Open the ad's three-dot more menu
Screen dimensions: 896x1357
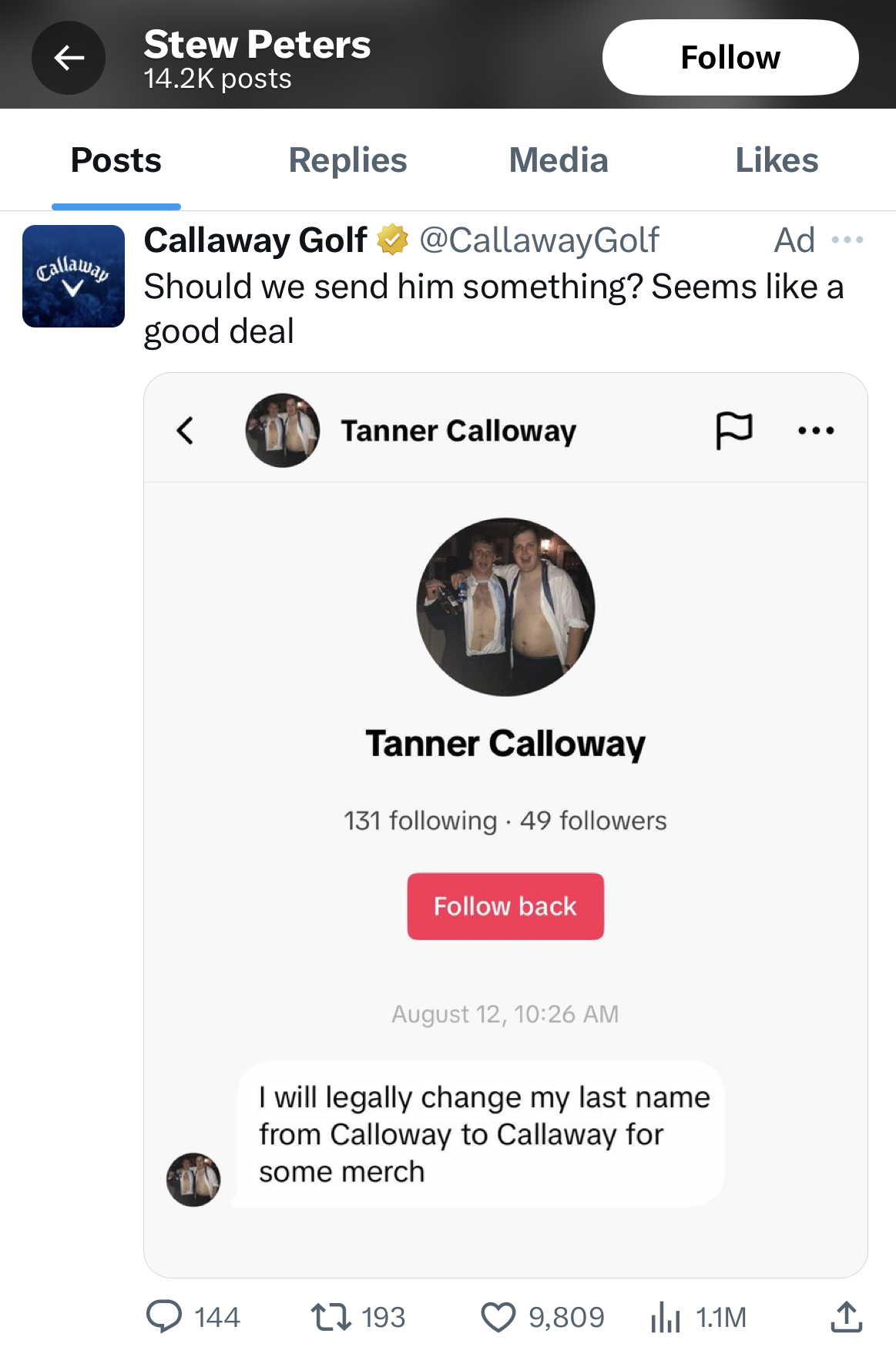click(847, 240)
